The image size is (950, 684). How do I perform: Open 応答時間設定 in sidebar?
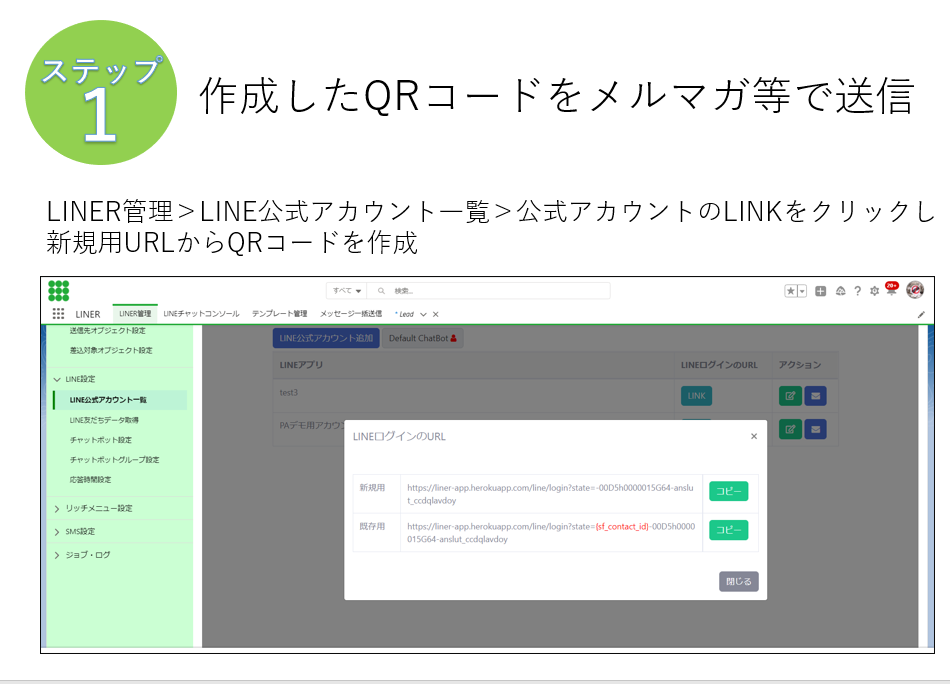90,480
